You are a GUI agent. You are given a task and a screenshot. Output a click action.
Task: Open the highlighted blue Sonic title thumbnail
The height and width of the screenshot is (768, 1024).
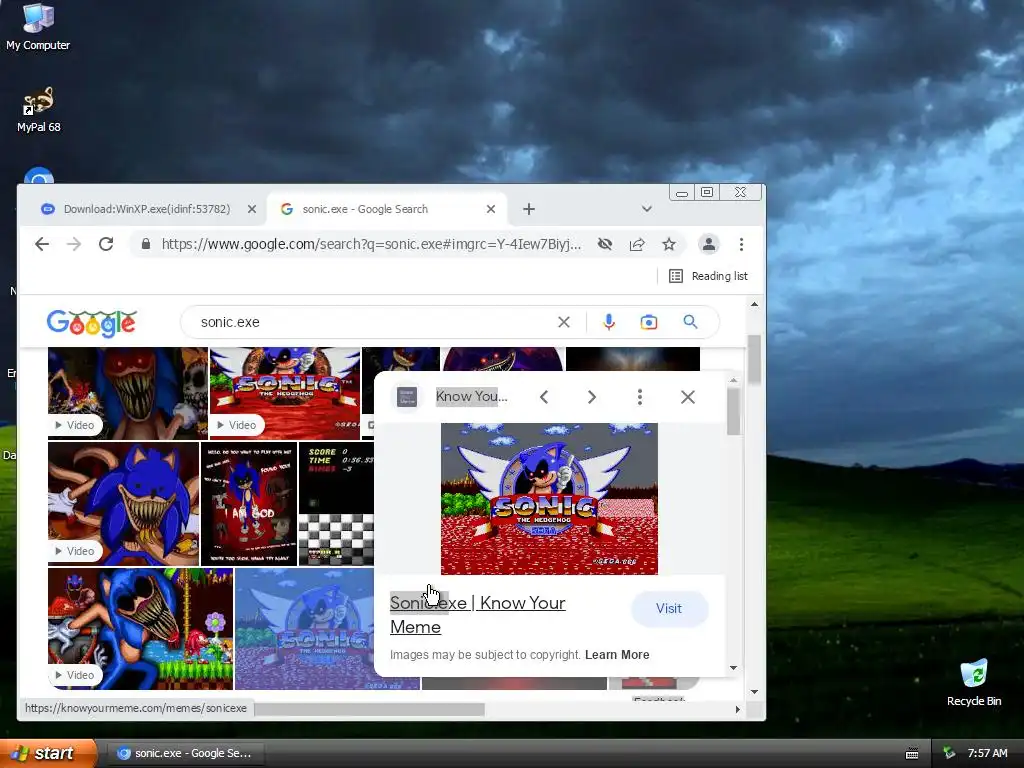tap(304, 628)
